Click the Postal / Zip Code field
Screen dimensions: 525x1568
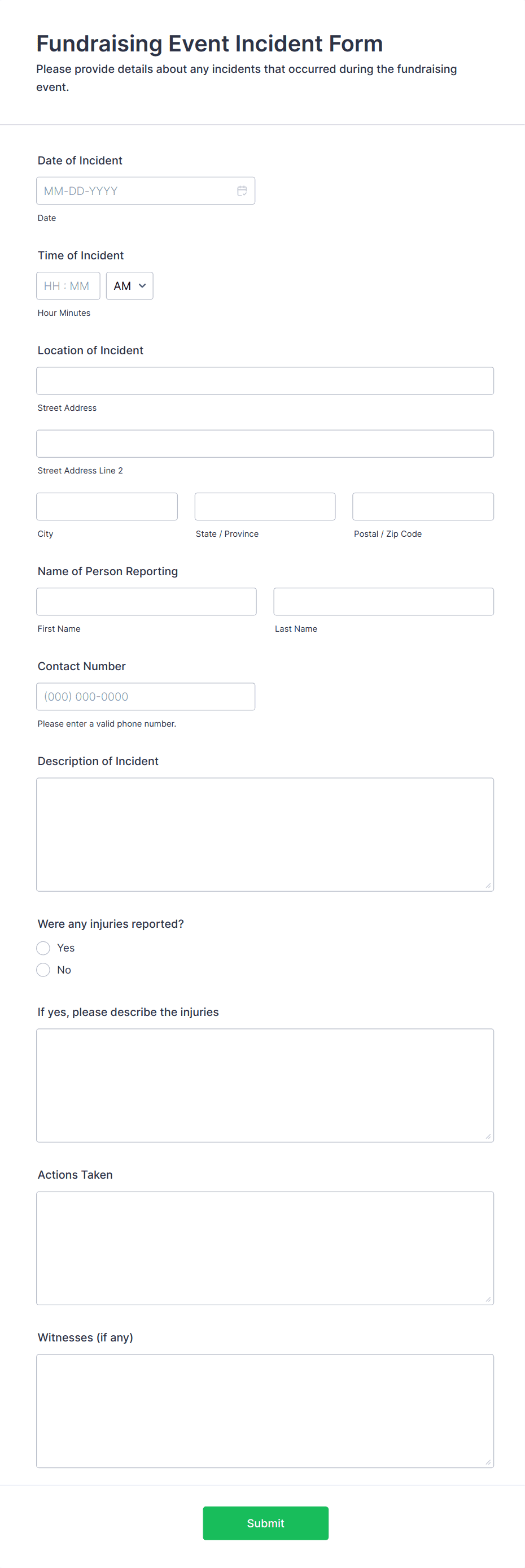click(422, 506)
